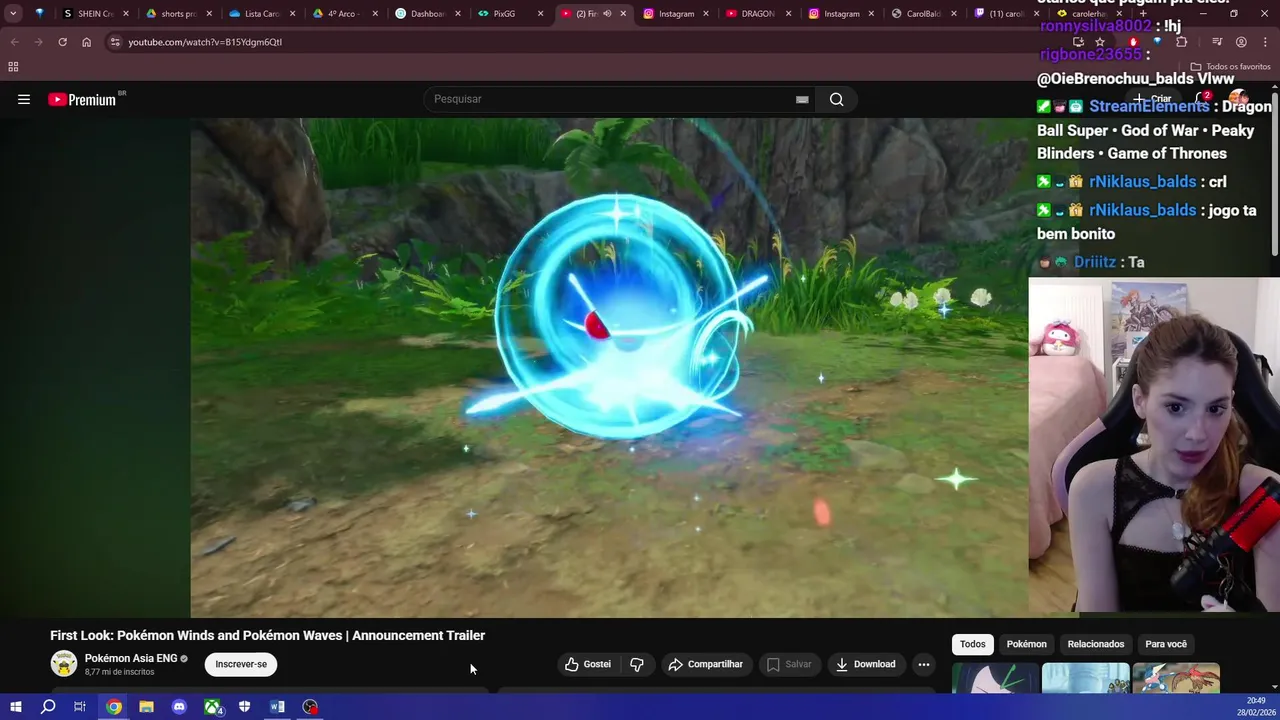The height and width of the screenshot is (720, 1280).
Task: Open File Explorer from taskbar
Action: point(146,707)
